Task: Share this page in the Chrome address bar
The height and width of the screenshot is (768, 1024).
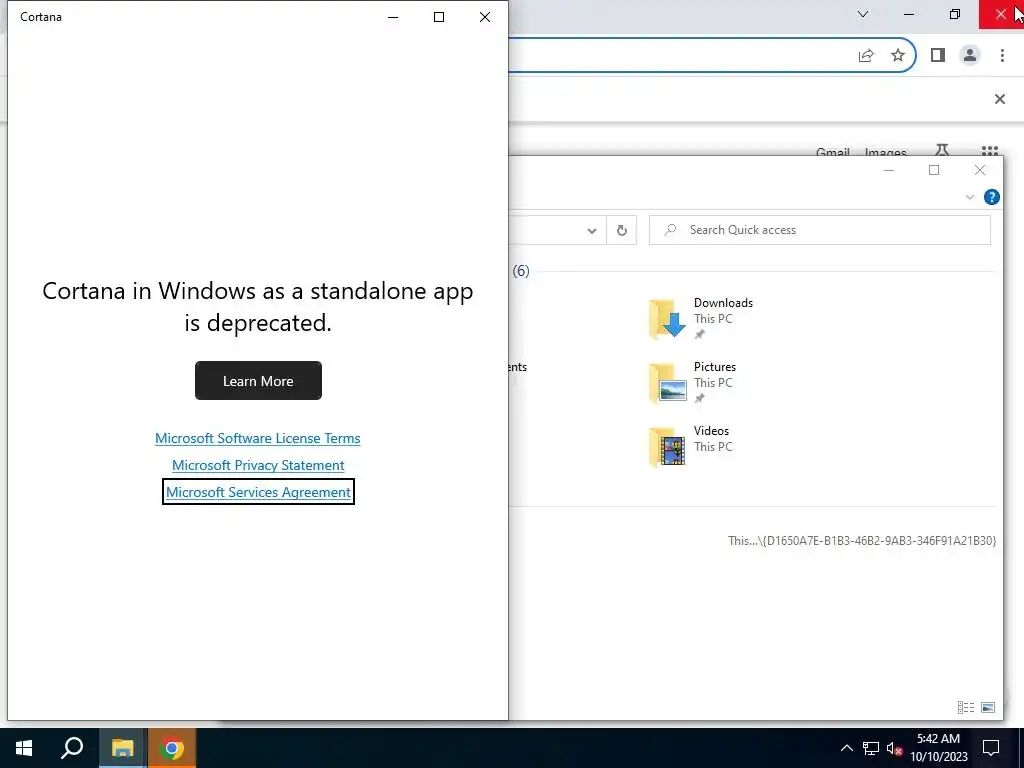Action: [x=866, y=56]
